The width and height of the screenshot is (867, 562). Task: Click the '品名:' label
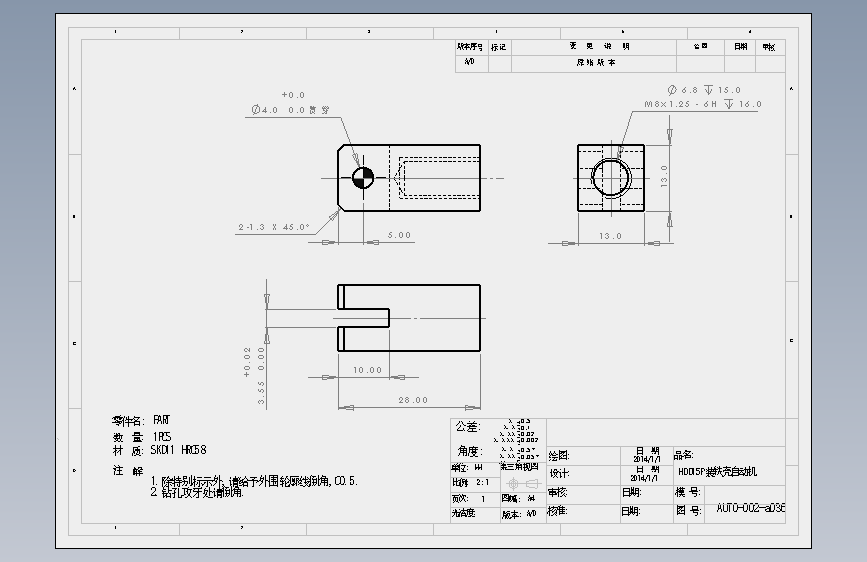pyautogui.click(x=683, y=455)
